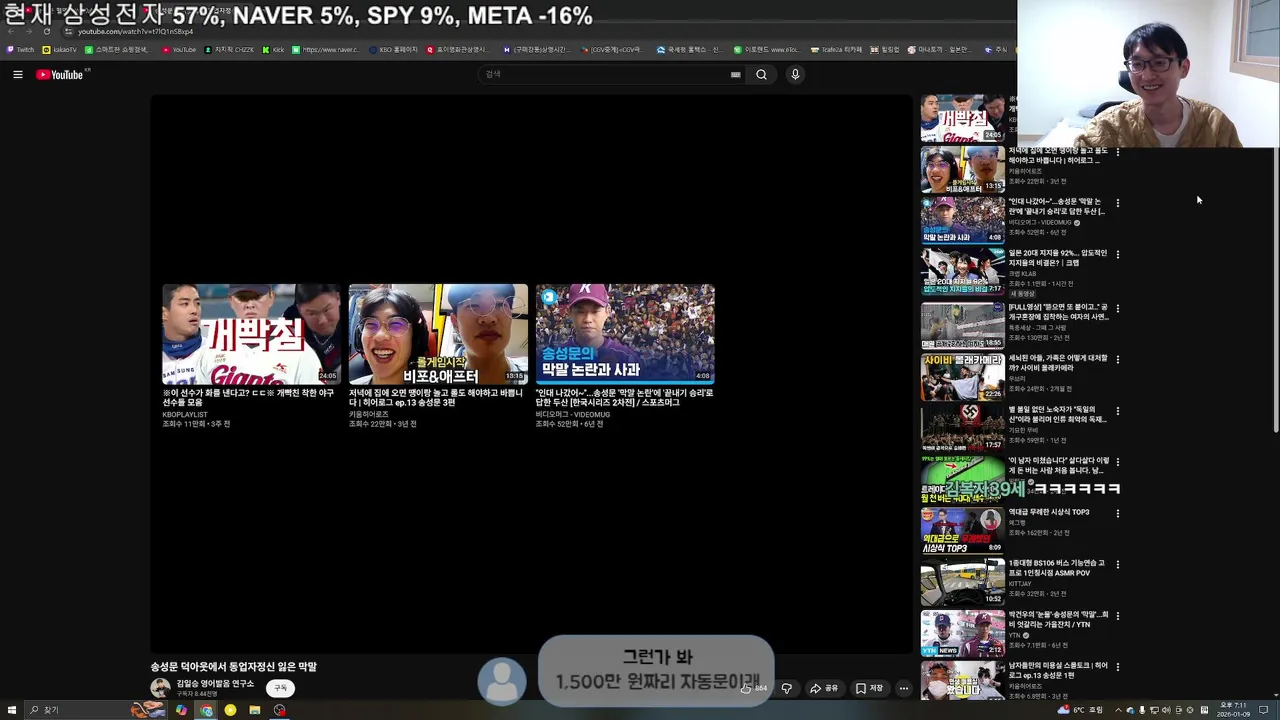1280x720 pixels.
Task: Open options menu for 젊은 20대 지지율 sidebar video
Action: (x=1118, y=255)
